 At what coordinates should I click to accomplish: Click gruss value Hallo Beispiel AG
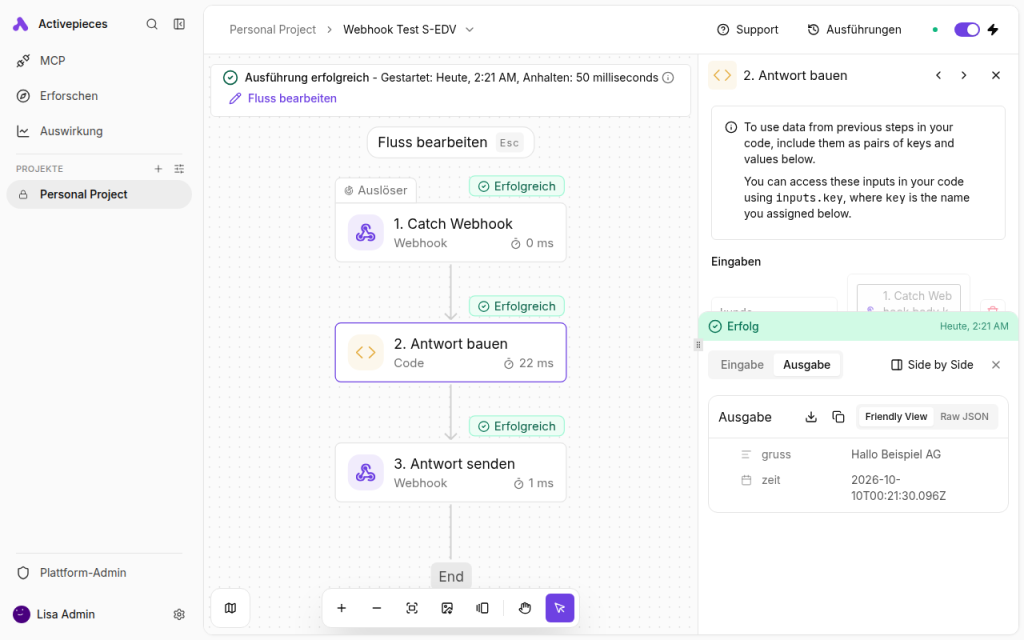pos(895,455)
